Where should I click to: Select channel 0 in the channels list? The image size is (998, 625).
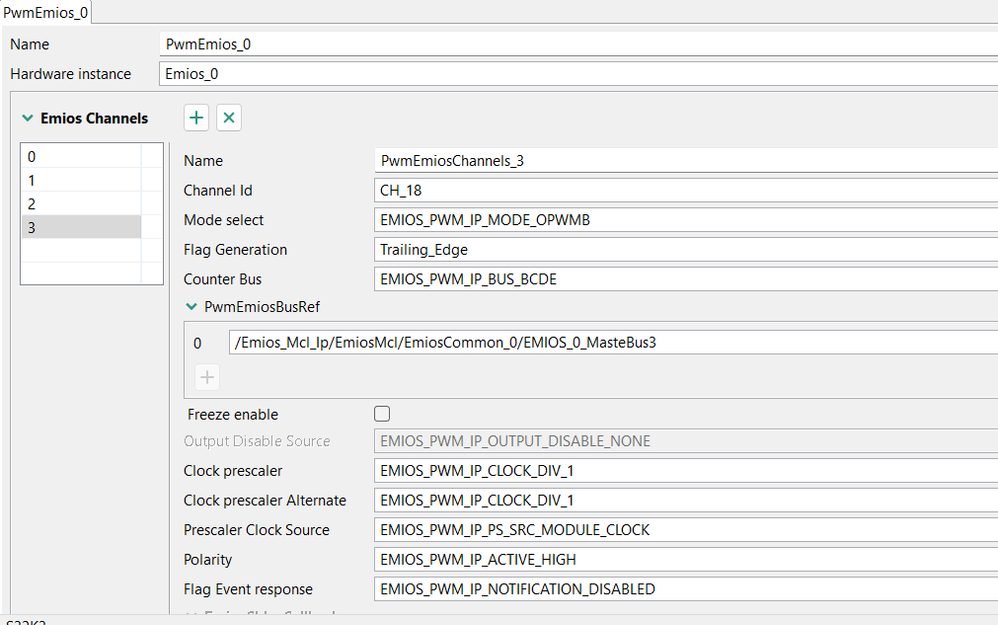click(80, 156)
